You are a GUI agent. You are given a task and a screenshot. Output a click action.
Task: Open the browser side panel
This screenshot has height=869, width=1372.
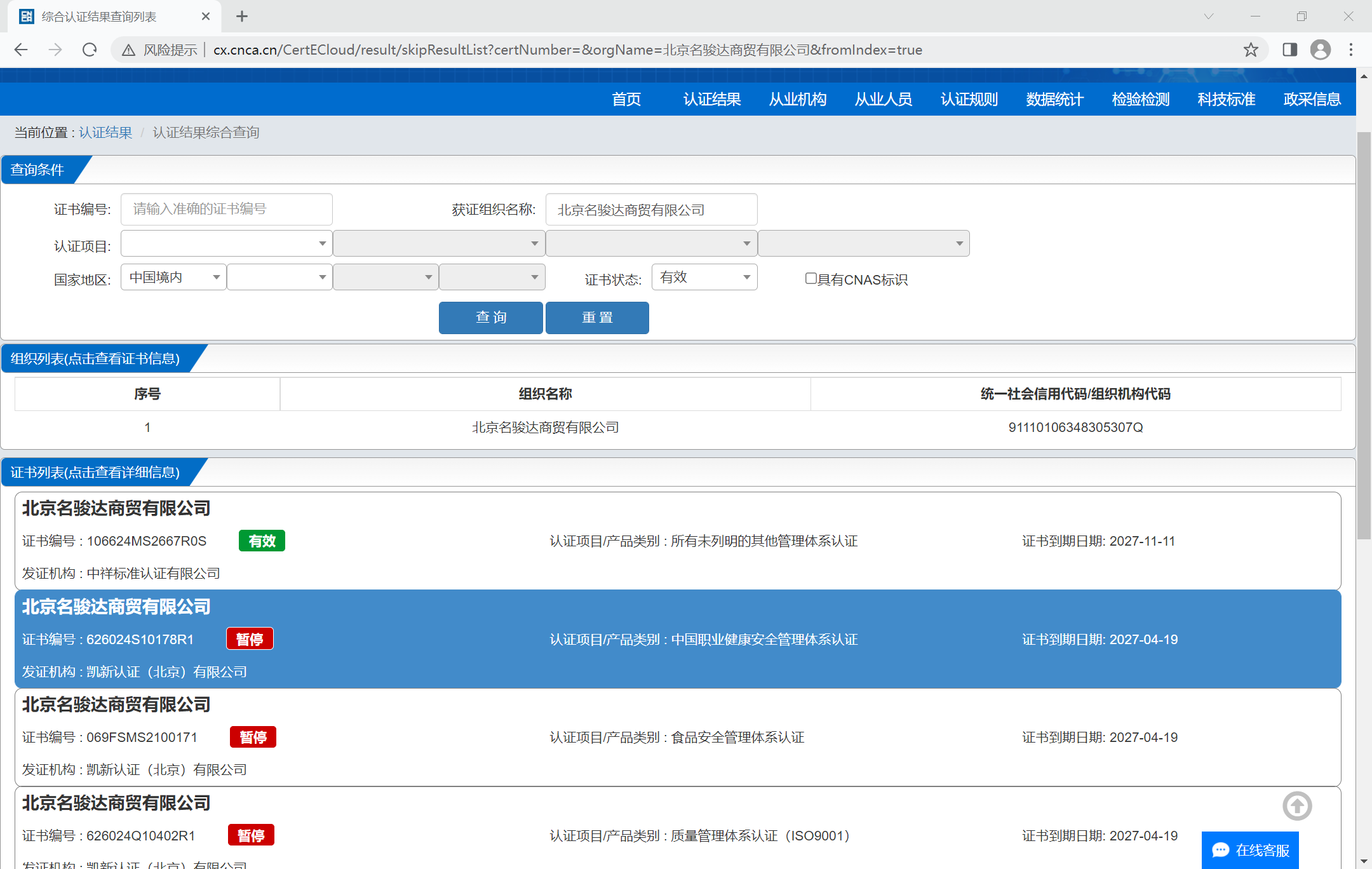tap(1289, 50)
